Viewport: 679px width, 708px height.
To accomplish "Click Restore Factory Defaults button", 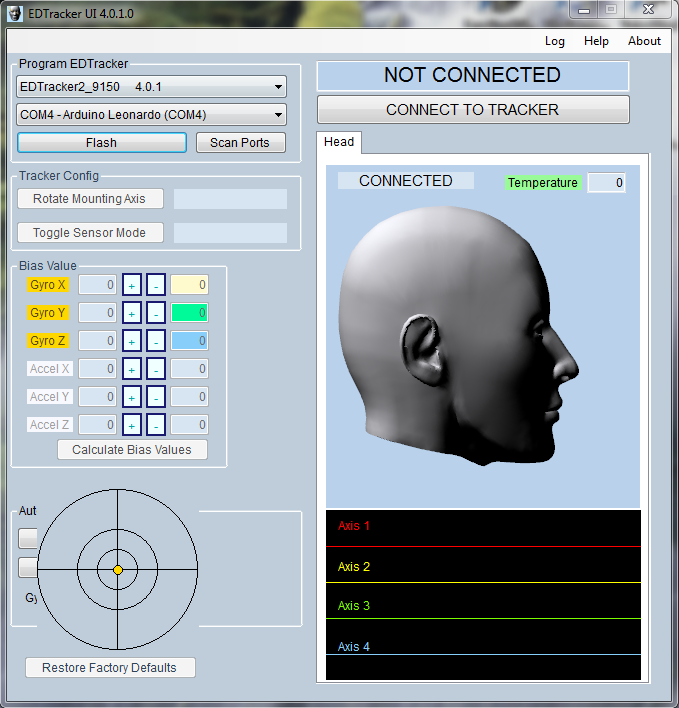I will tap(110, 667).
